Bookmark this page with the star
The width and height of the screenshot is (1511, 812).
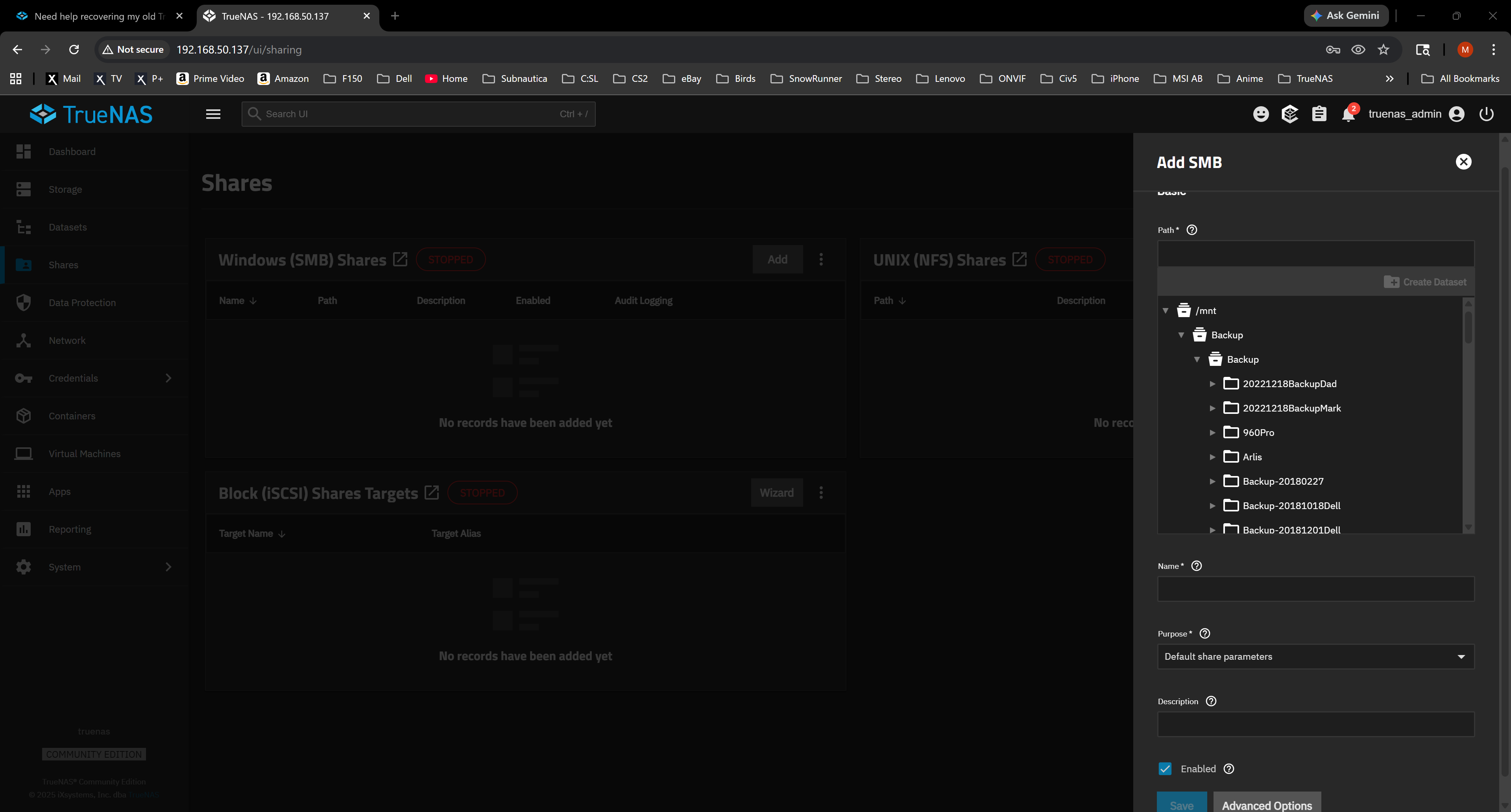point(1383,49)
